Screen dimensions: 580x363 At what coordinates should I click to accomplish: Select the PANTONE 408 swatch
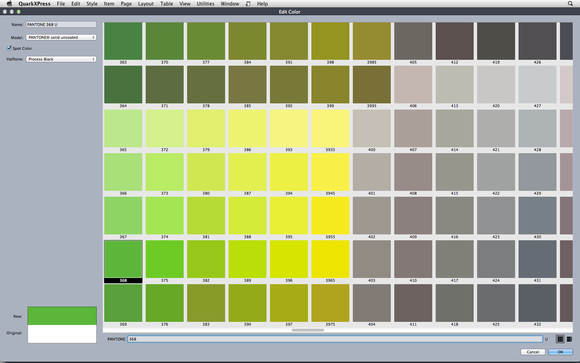point(413,172)
